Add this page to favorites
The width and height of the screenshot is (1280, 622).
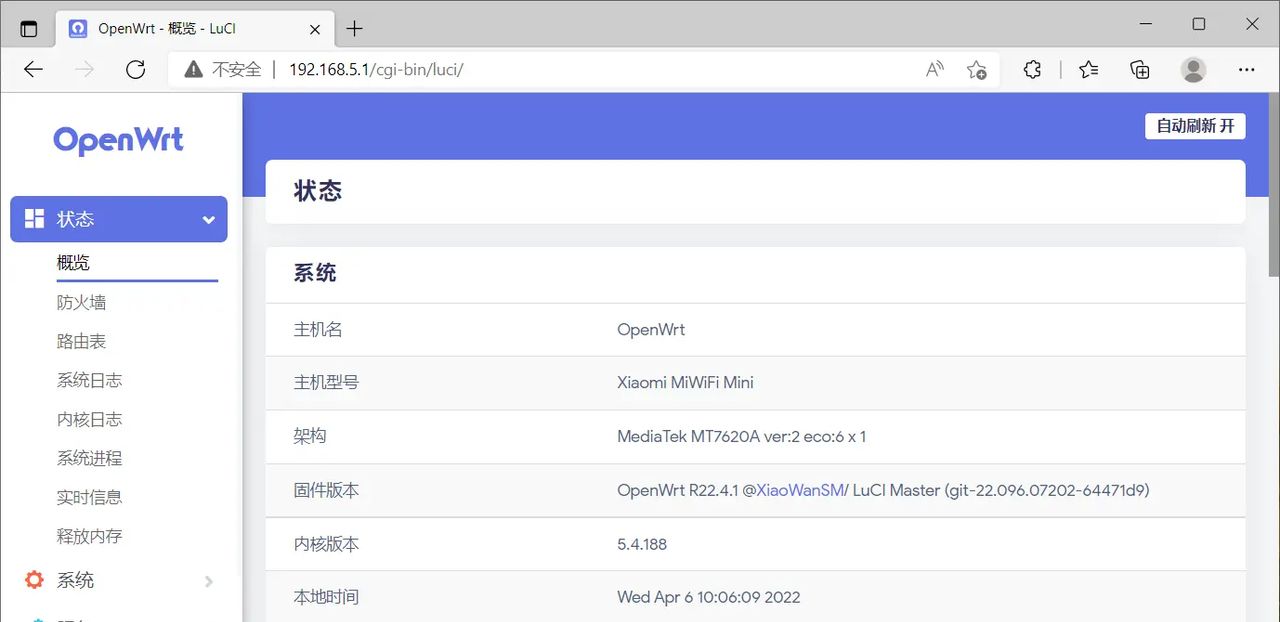click(x=976, y=69)
